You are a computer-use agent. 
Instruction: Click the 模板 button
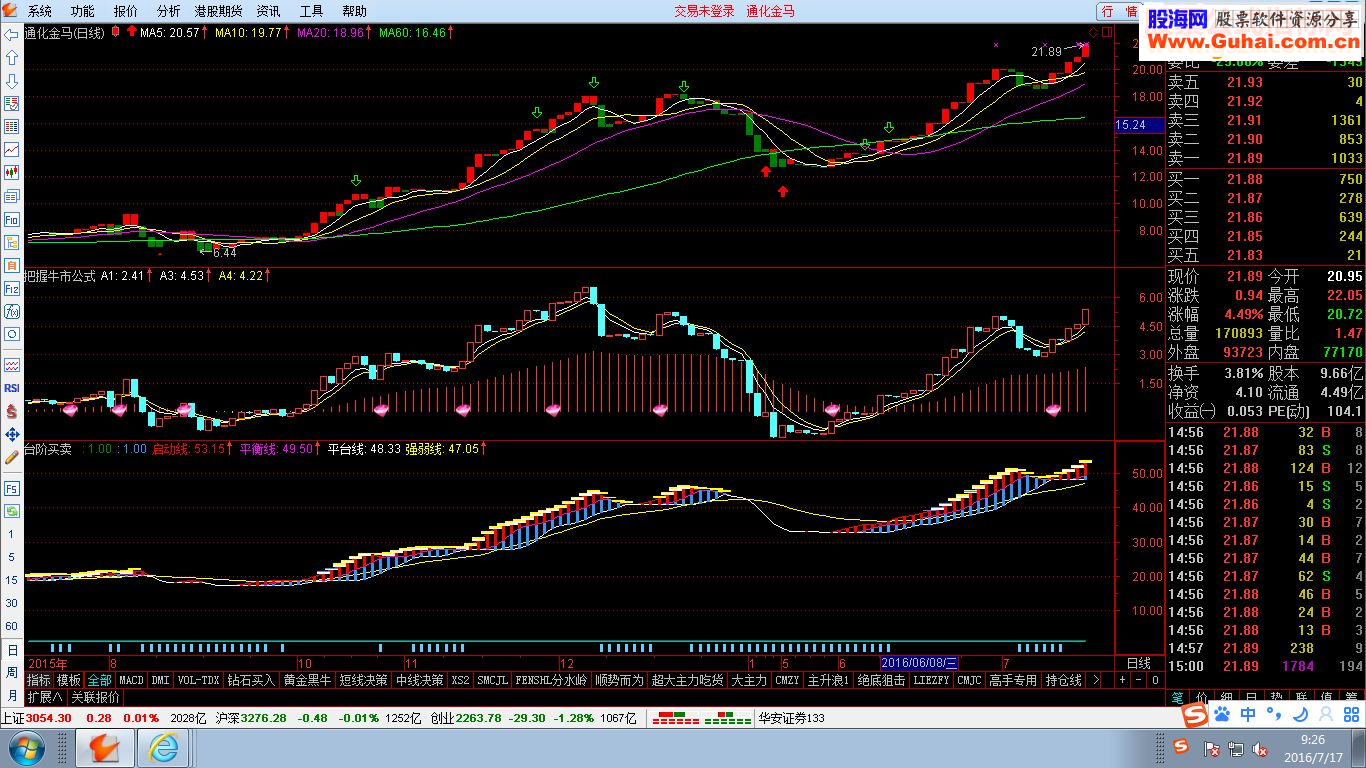coord(69,680)
